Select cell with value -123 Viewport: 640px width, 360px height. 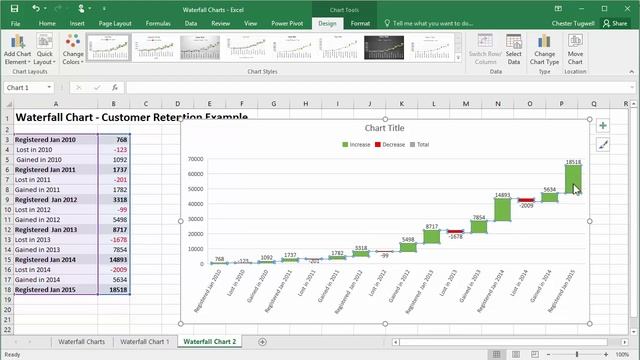(113, 150)
